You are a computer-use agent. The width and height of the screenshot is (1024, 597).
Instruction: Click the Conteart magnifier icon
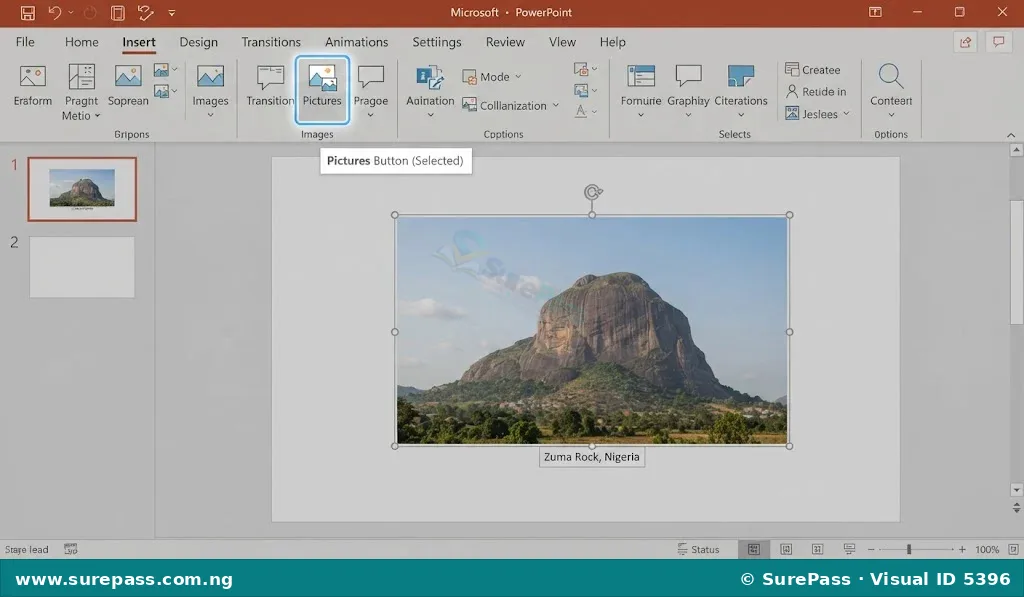(x=891, y=76)
